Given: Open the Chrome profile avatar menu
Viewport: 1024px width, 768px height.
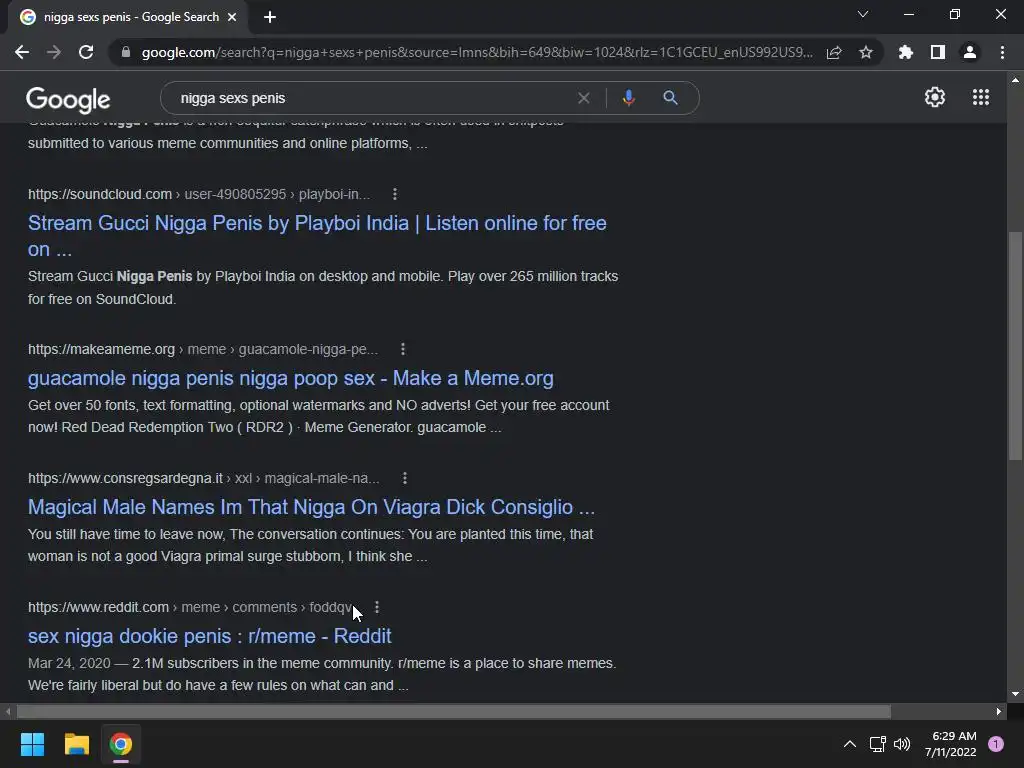Looking at the screenshot, I should 970,52.
